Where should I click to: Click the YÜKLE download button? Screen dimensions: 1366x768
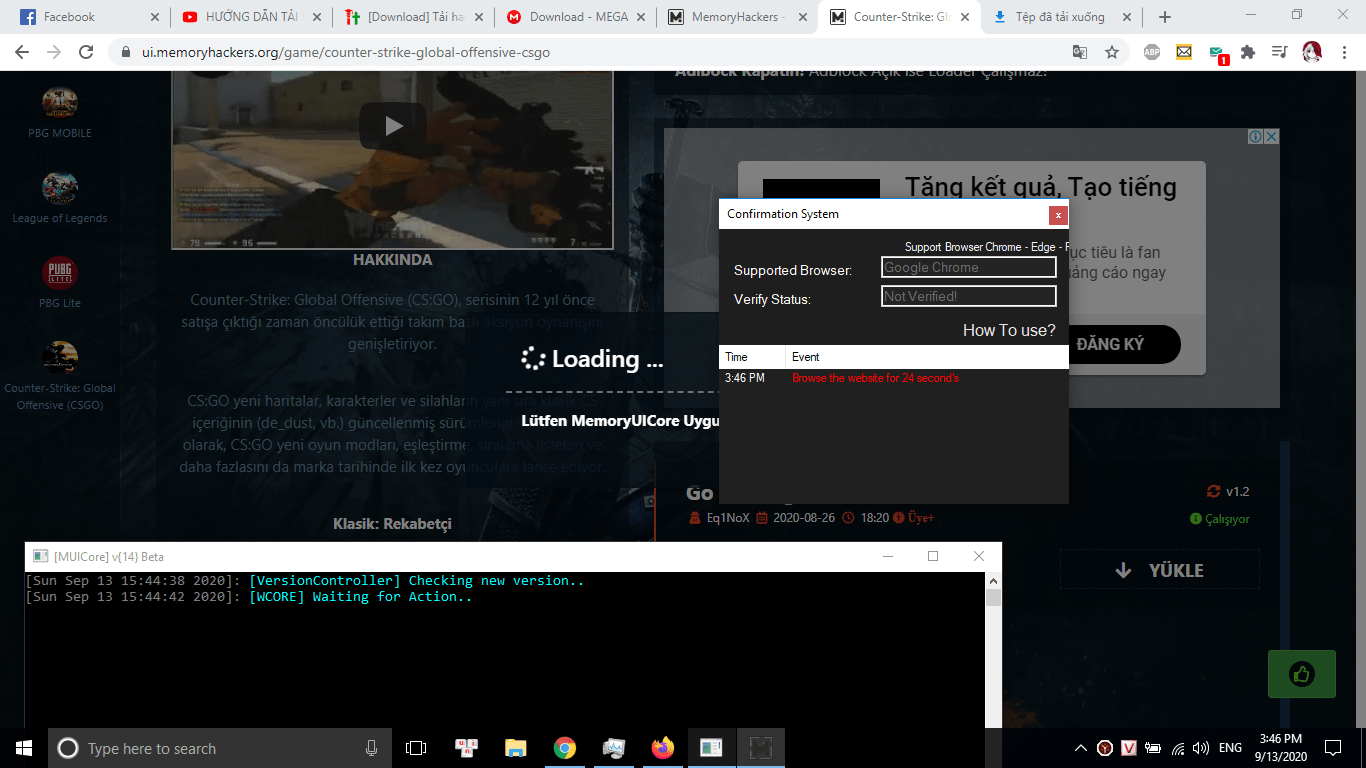point(1160,570)
